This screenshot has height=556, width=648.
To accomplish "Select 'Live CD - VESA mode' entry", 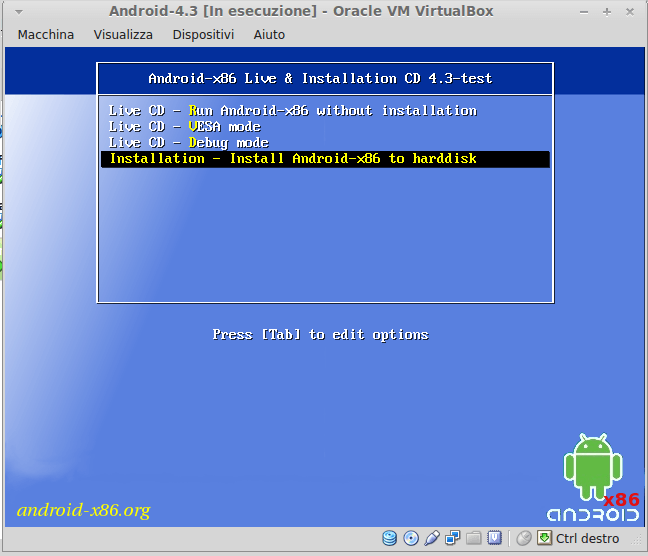I will [x=325, y=127].
